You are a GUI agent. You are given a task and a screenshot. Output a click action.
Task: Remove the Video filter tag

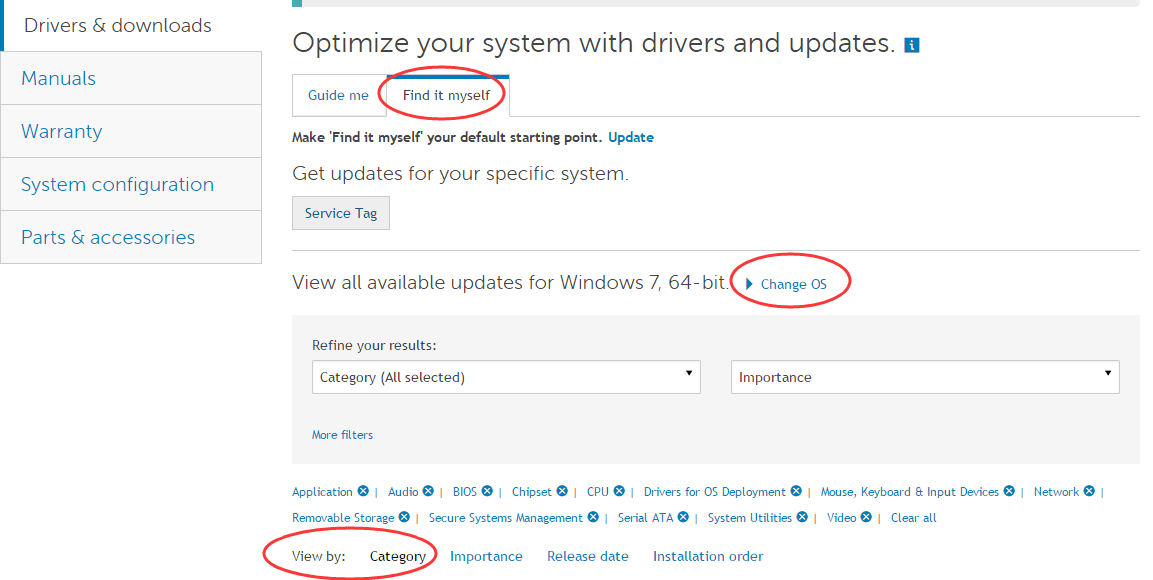[x=866, y=517]
